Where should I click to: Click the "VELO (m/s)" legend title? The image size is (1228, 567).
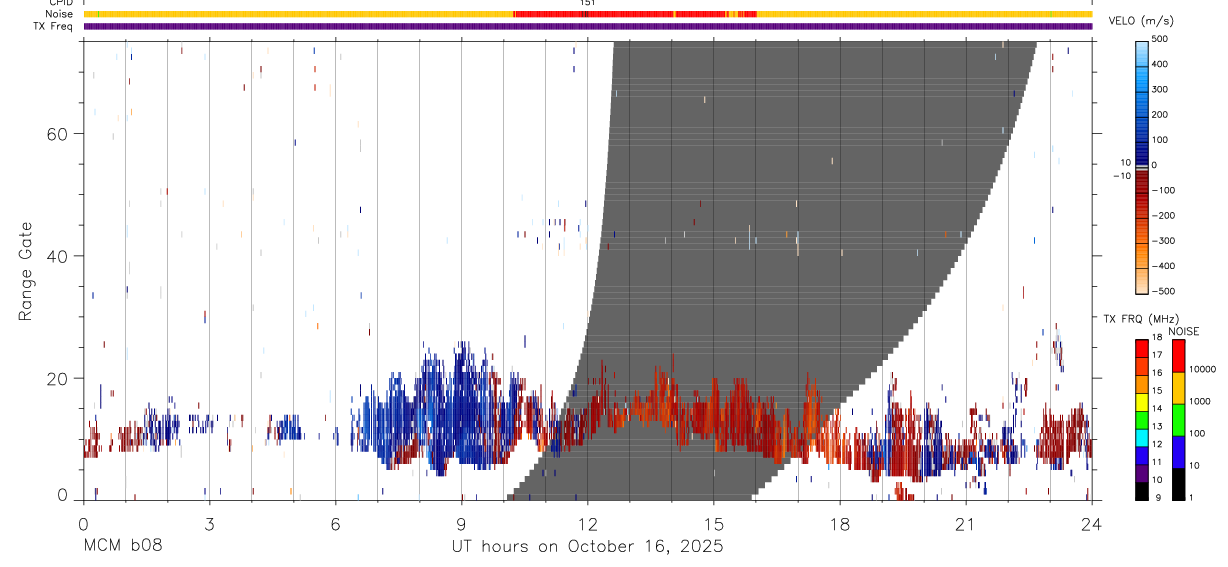(1141, 21)
